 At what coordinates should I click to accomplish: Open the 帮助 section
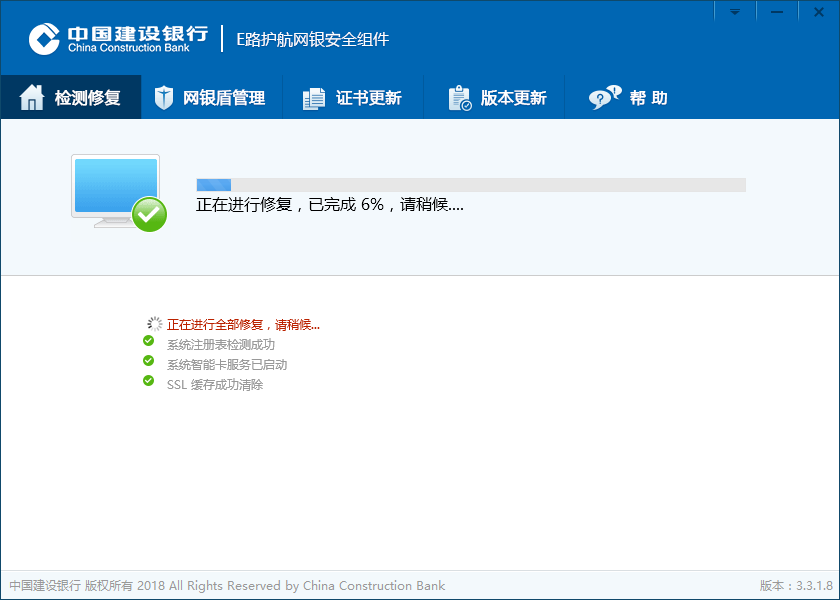pos(630,97)
